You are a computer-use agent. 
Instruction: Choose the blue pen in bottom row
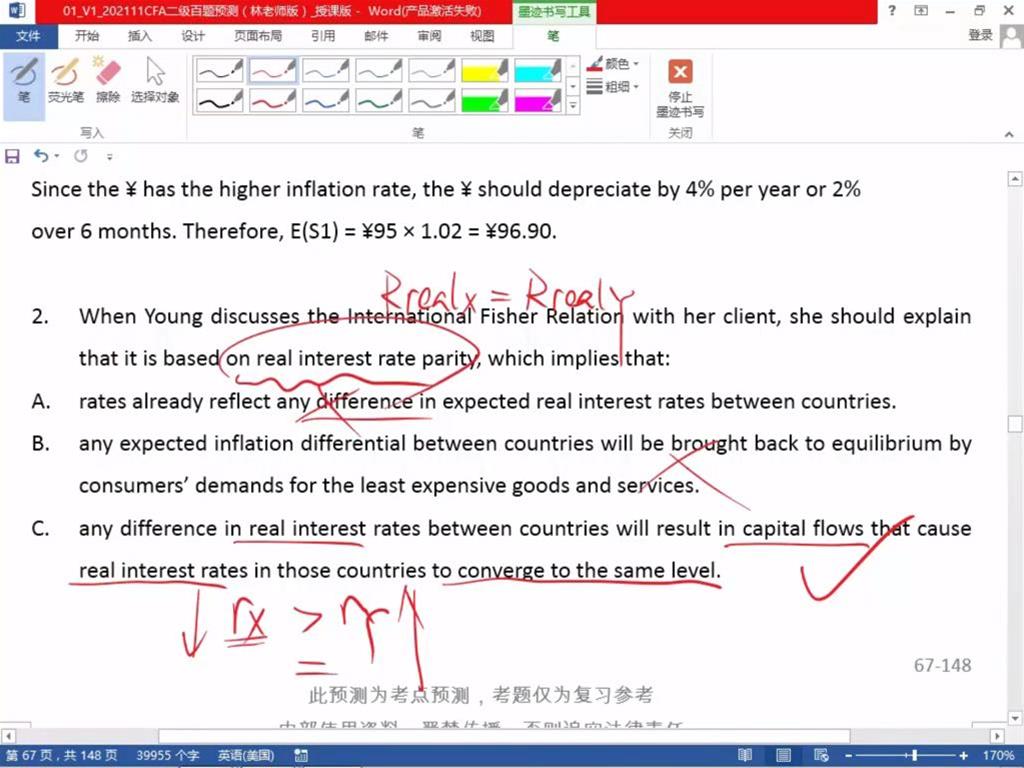[x=325, y=100]
